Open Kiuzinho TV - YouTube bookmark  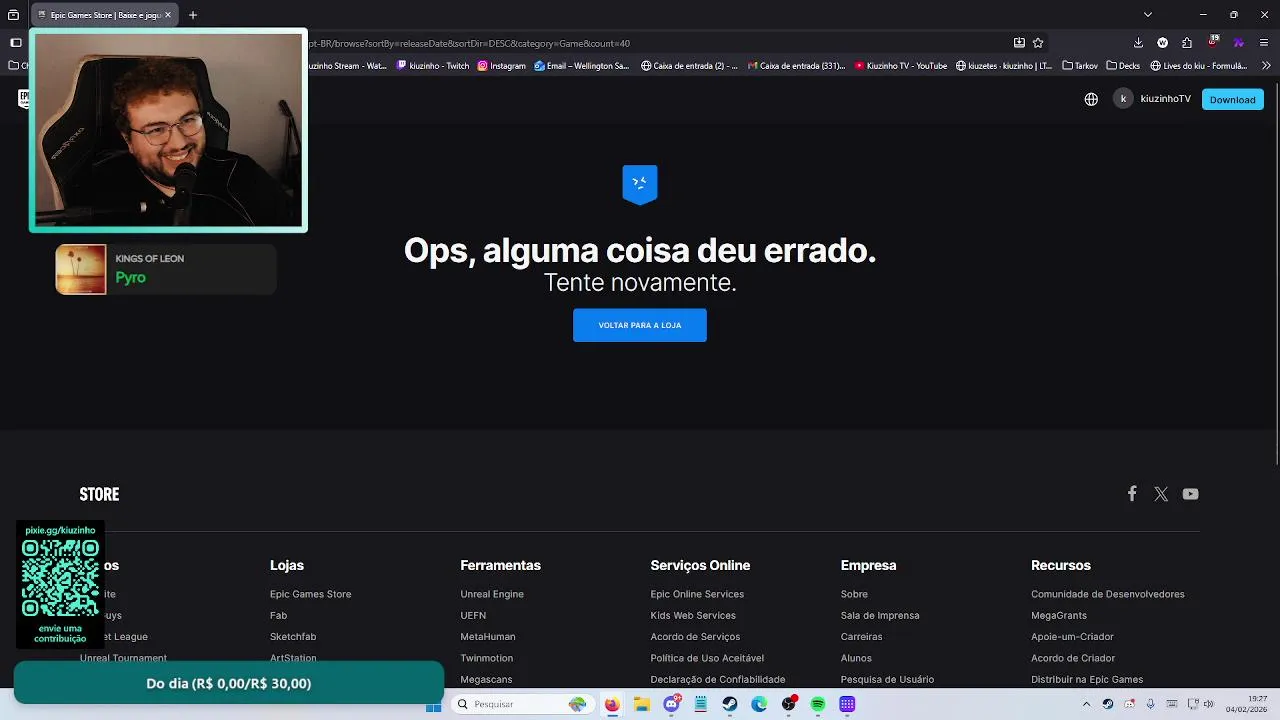click(x=901, y=66)
